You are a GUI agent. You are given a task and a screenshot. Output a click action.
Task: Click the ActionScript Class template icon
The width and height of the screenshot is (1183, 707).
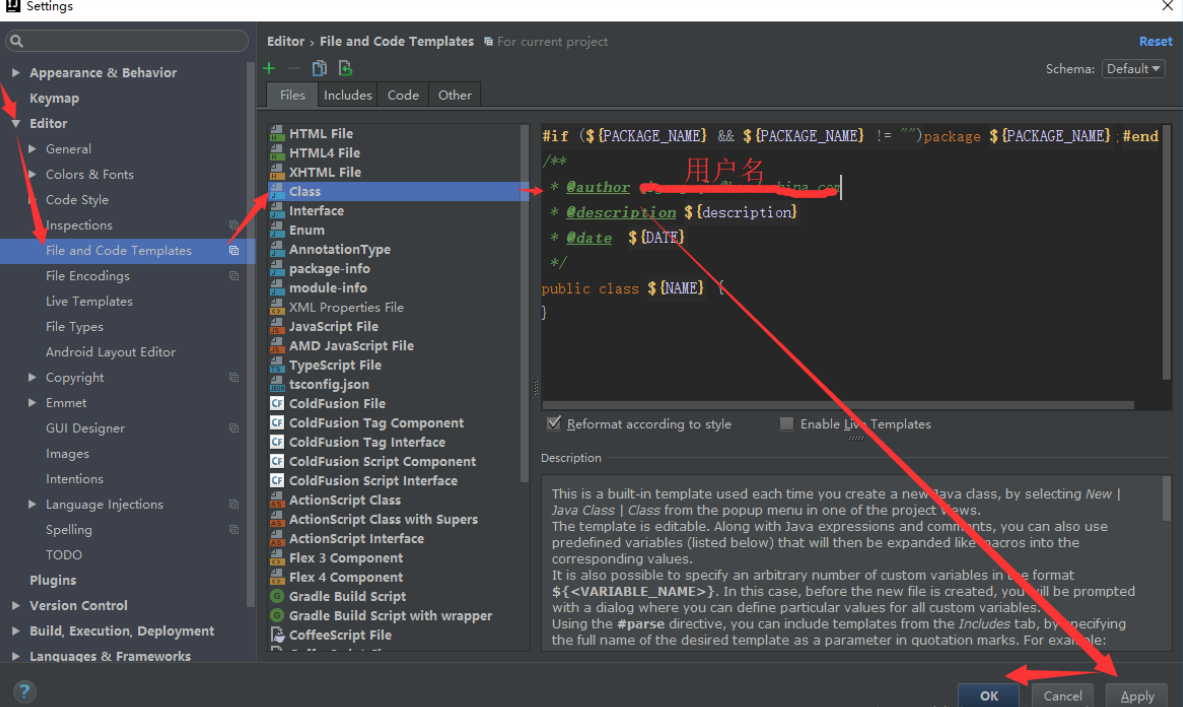tap(277, 500)
